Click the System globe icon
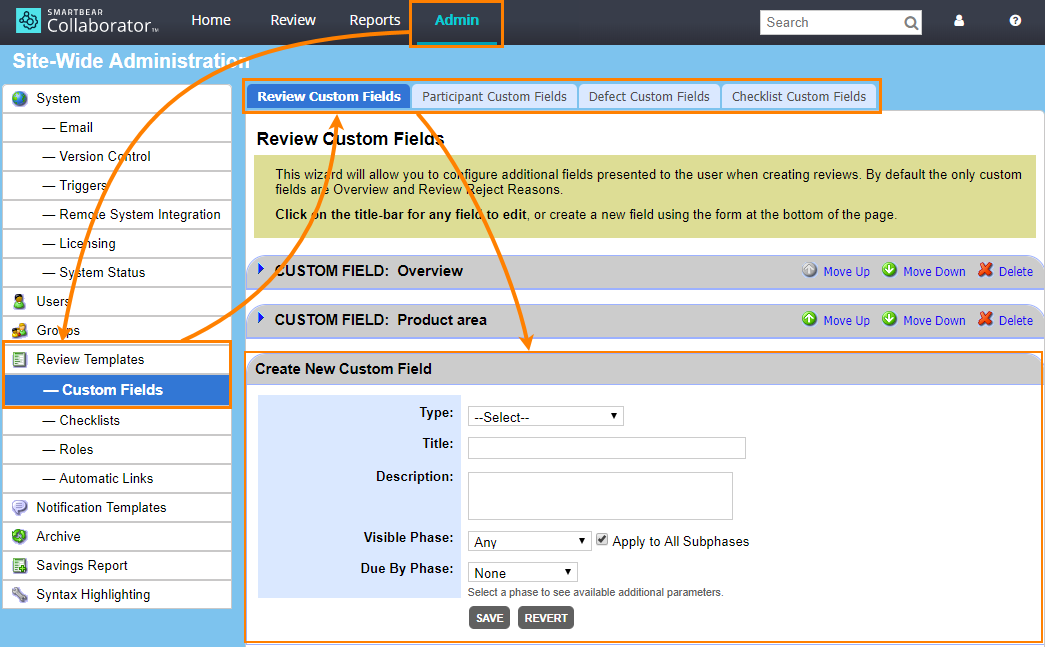 [x=20, y=98]
